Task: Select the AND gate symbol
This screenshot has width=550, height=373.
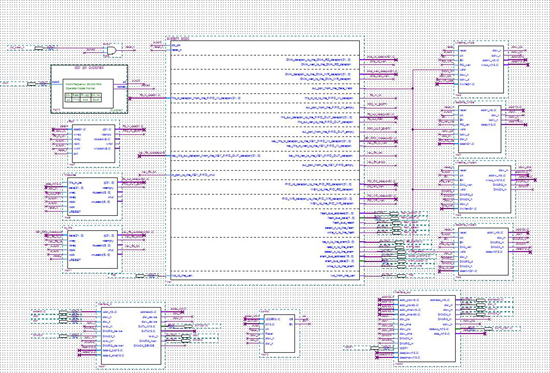Action: point(112,51)
